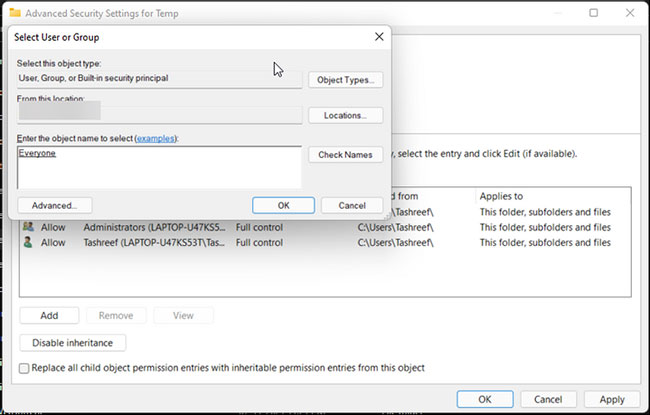Click Applies to value in Administrators row
Screen dimensions: 650x415
pos(545,227)
